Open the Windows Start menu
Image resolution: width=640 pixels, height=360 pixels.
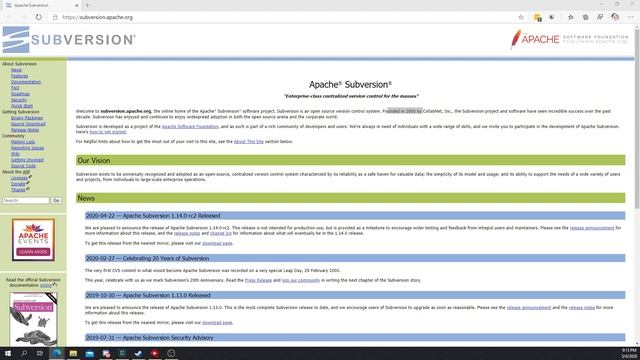[x=7, y=353]
